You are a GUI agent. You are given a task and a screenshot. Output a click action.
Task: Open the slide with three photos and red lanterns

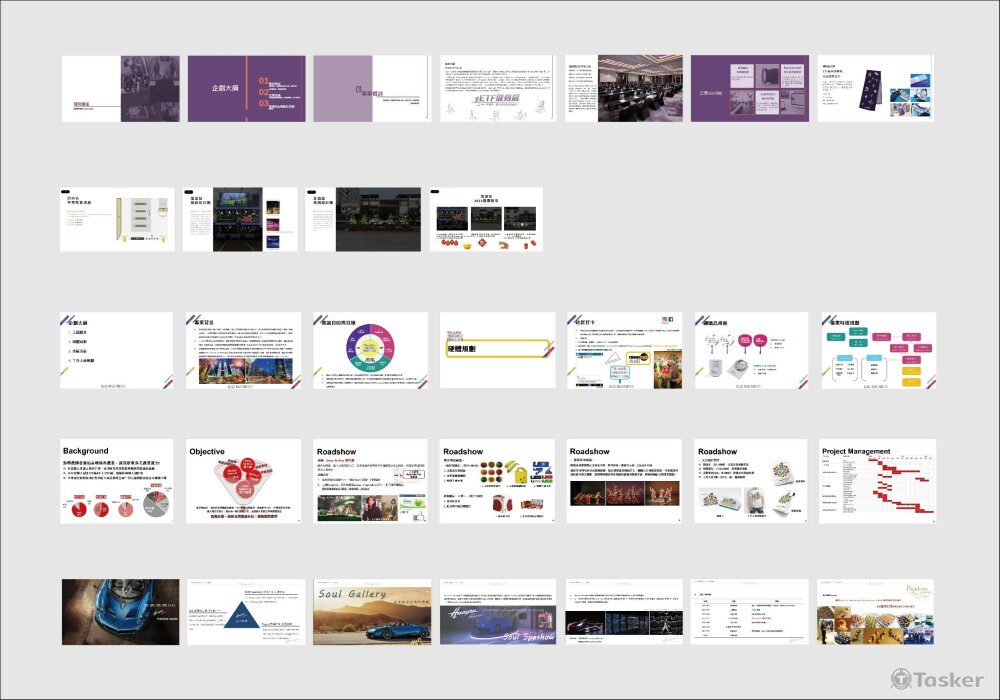486,219
